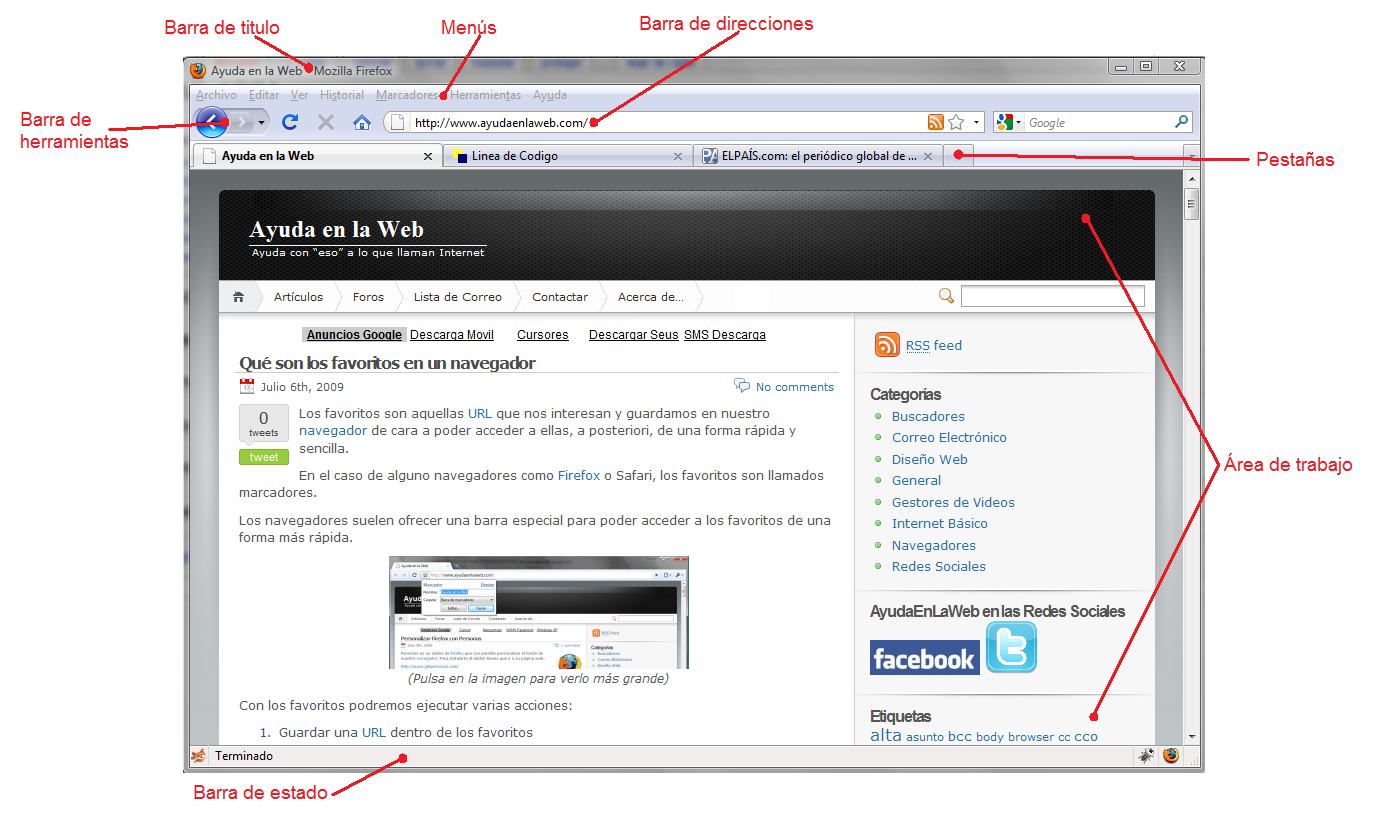Click the Twitter bird icon
This screenshot has height=819, width=1383.
tap(1011, 648)
